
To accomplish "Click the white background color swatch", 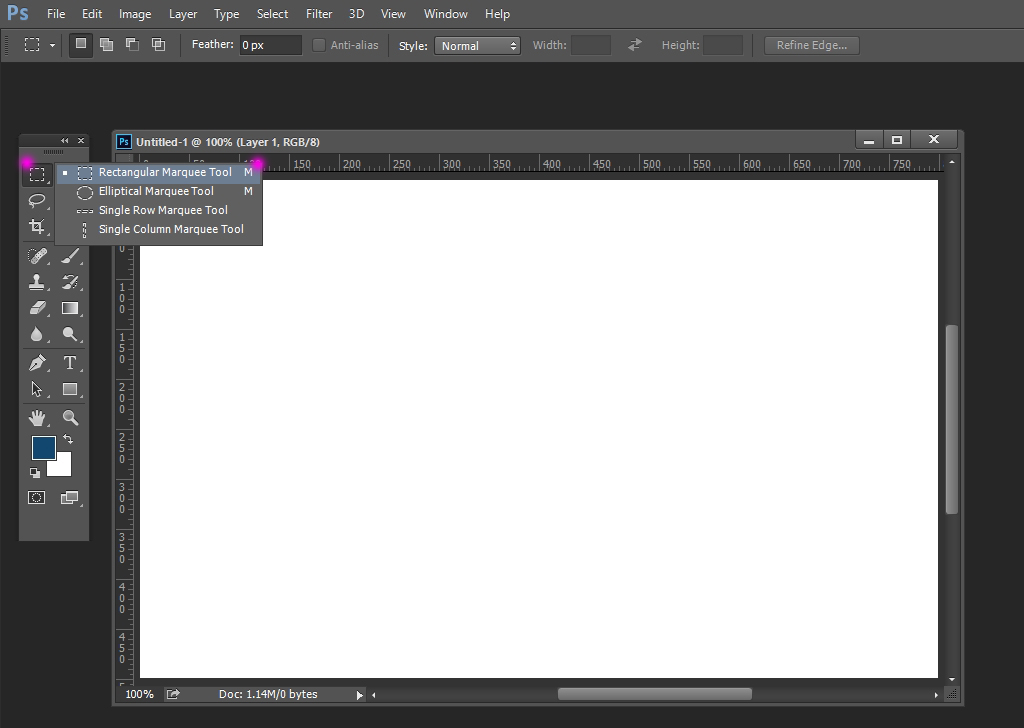I will pyautogui.click(x=63, y=467).
